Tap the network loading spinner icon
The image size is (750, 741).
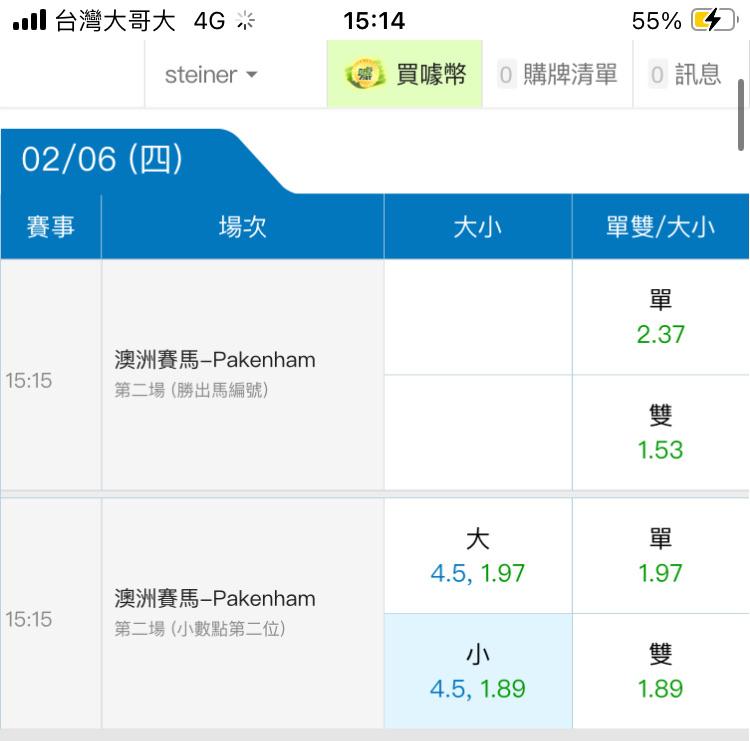click(x=246, y=21)
